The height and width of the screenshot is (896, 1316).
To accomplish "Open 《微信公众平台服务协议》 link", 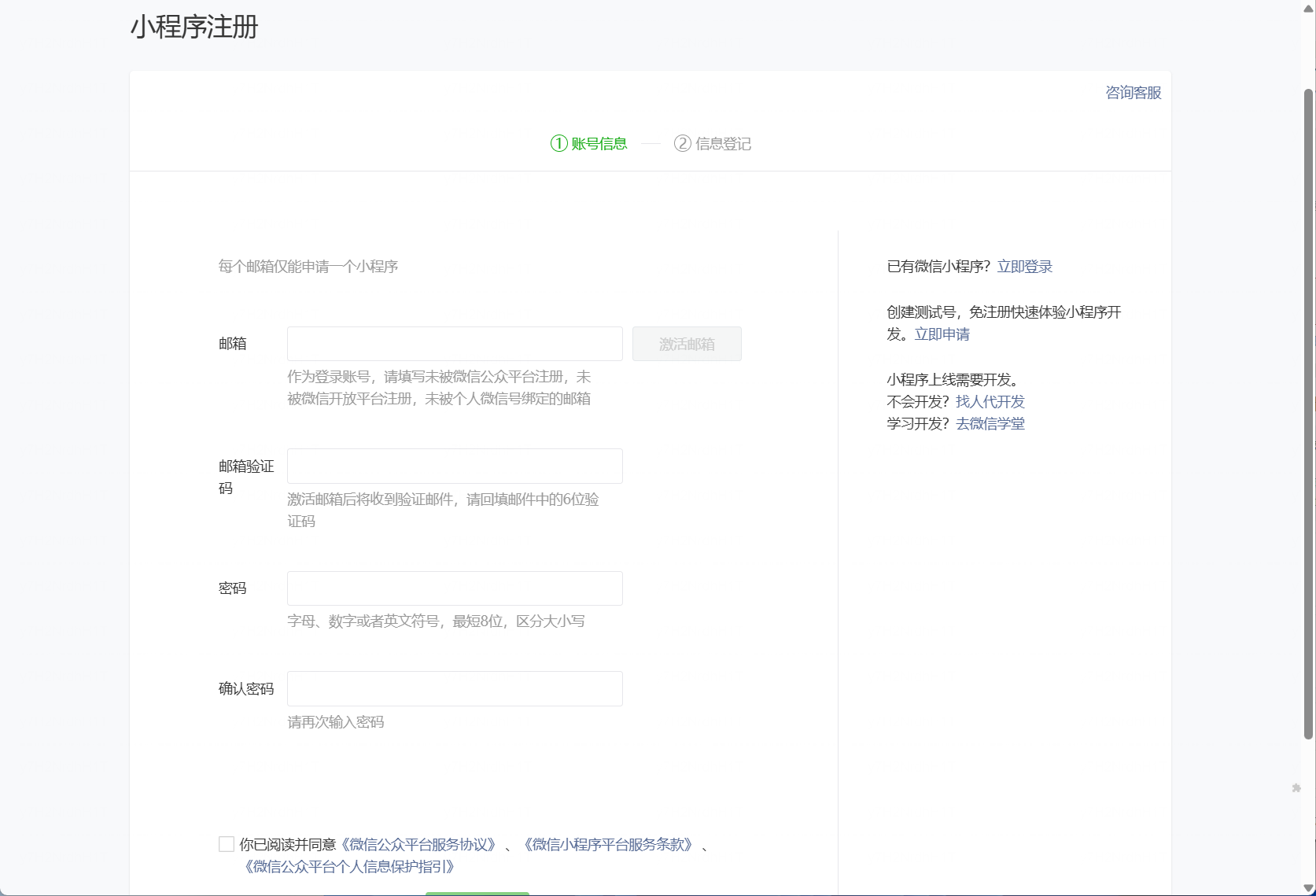I will (x=419, y=844).
